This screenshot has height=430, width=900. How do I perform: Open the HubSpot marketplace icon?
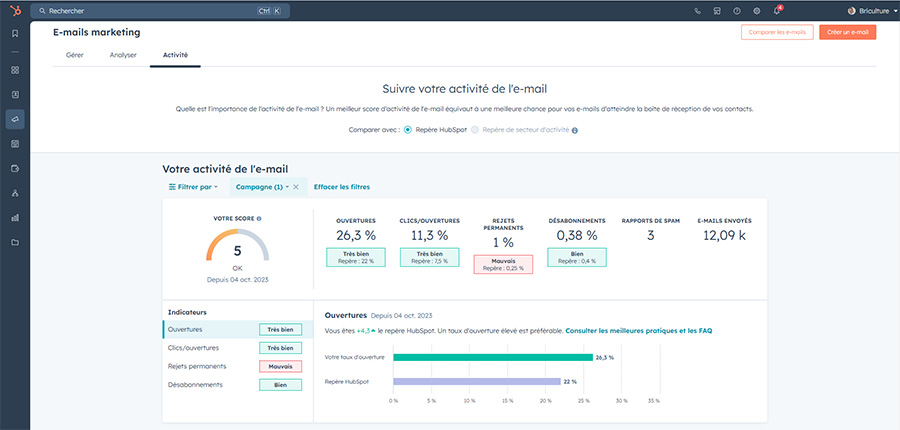point(717,11)
